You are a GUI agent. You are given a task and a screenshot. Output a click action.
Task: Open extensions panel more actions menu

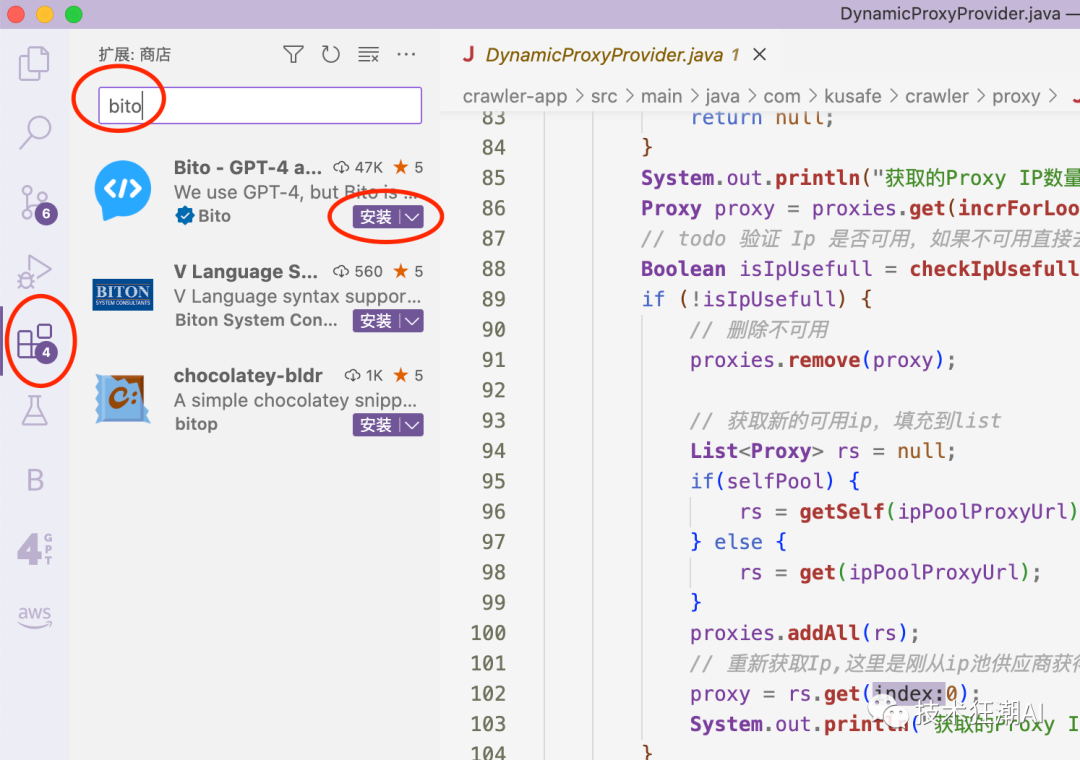[406, 54]
